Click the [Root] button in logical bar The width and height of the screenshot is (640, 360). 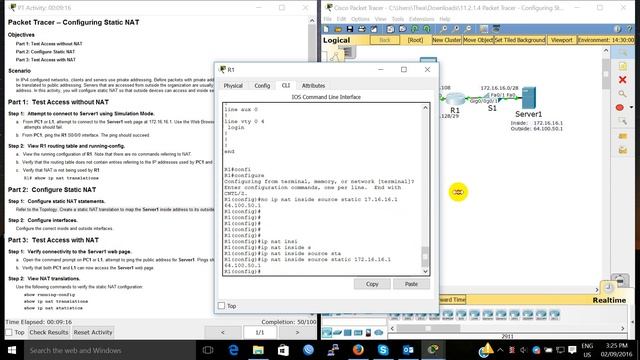tap(415, 40)
